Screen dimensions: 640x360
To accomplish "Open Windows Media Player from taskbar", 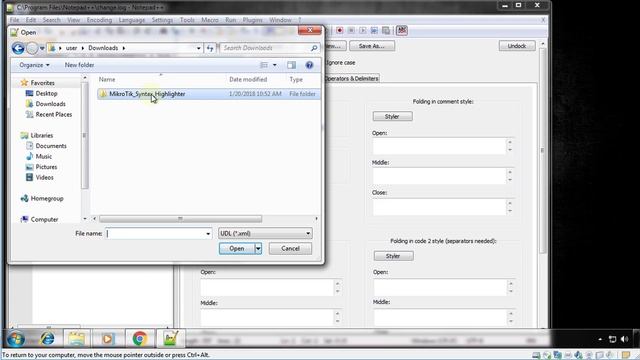I will point(108,339).
